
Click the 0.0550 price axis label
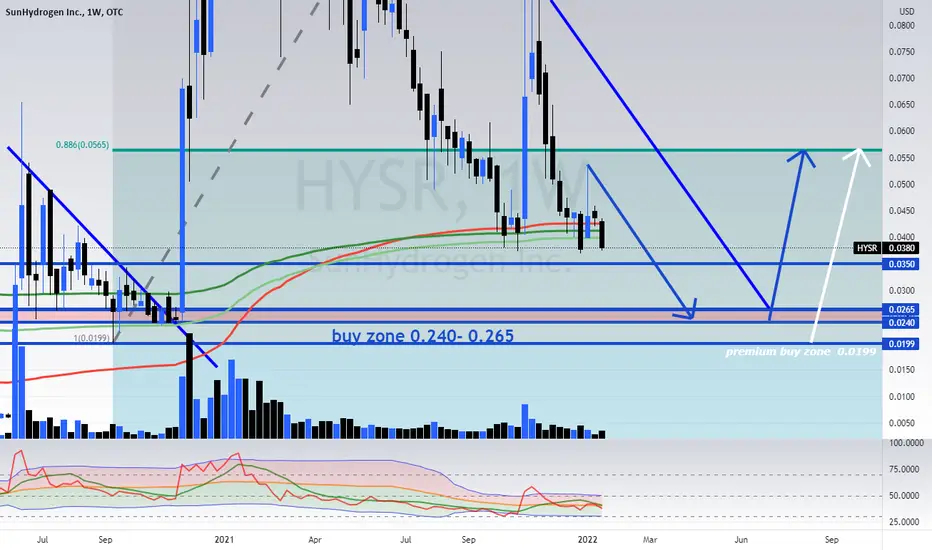[902, 158]
